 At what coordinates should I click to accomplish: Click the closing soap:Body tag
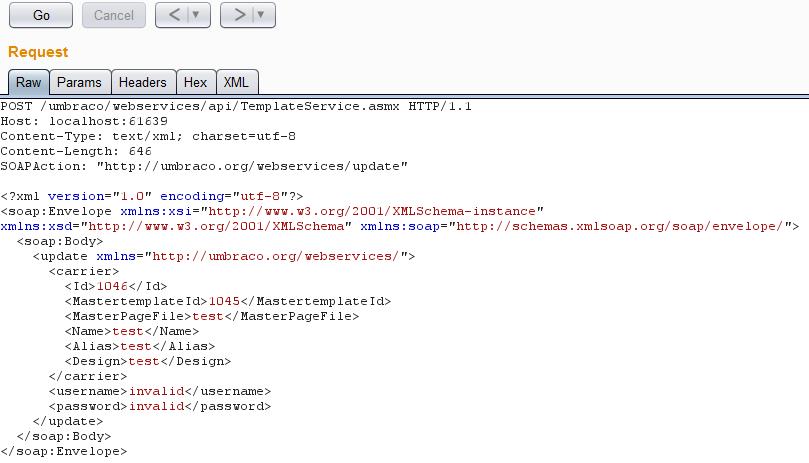click(x=64, y=436)
